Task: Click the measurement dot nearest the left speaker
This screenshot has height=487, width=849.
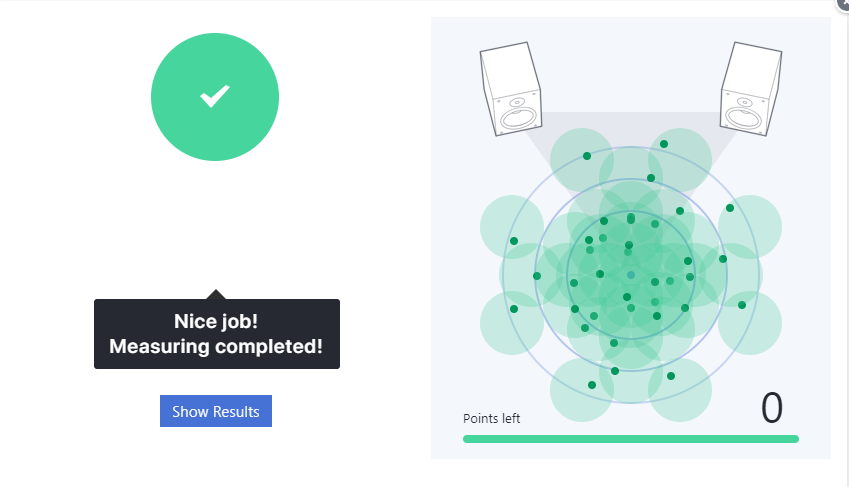Action: (587, 156)
